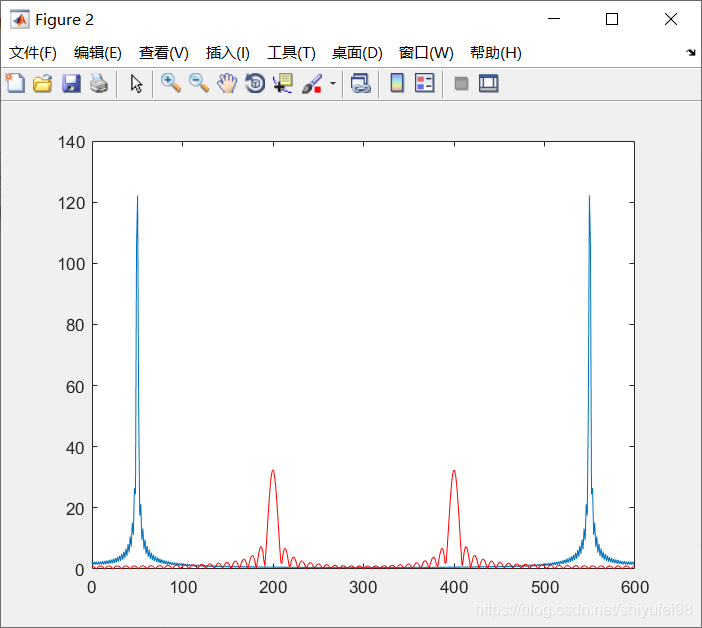Open the 编辑(E) menu
The width and height of the screenshot is (702, 628).
click(x=98, y=53)
